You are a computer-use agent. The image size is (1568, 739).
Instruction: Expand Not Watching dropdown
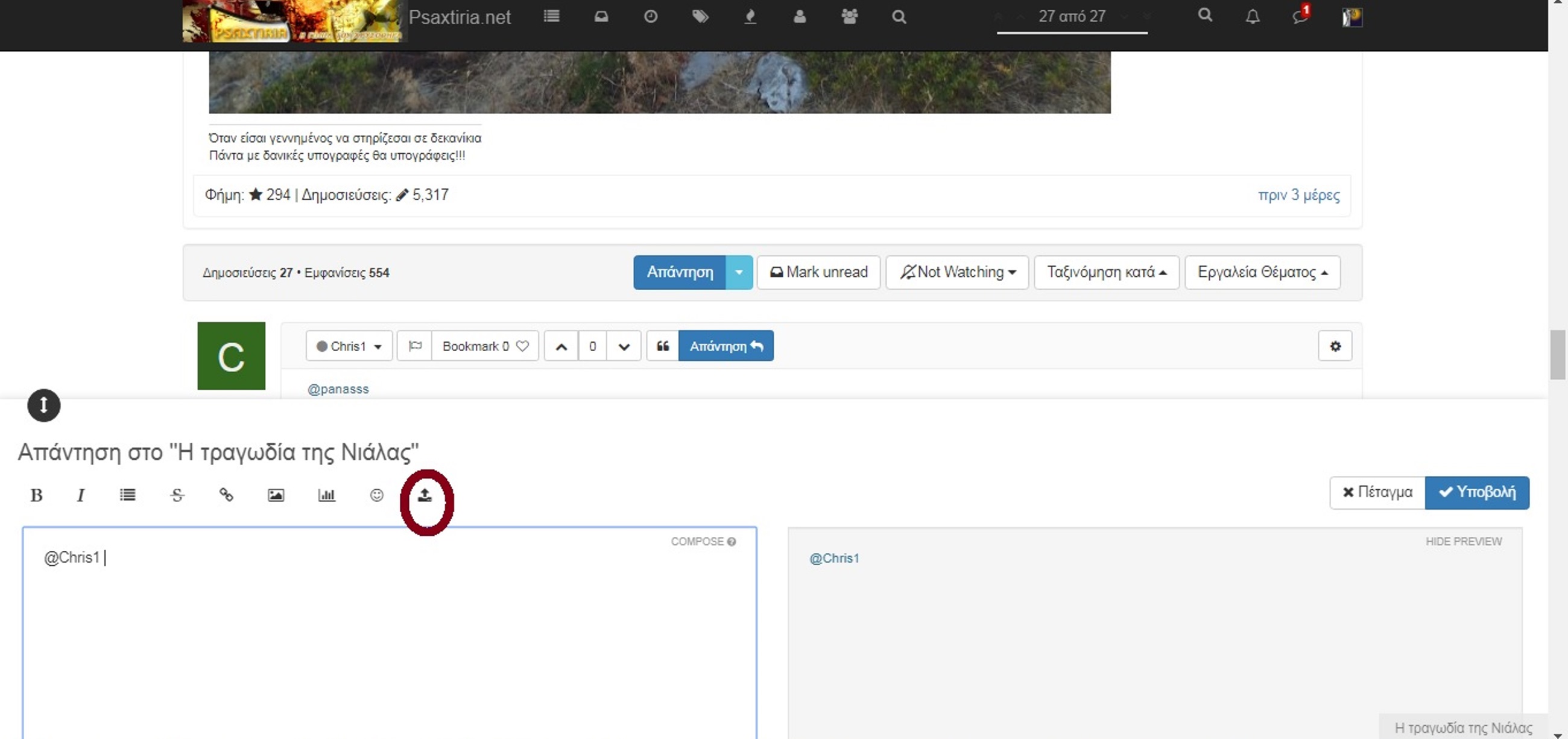click(957, 272)
